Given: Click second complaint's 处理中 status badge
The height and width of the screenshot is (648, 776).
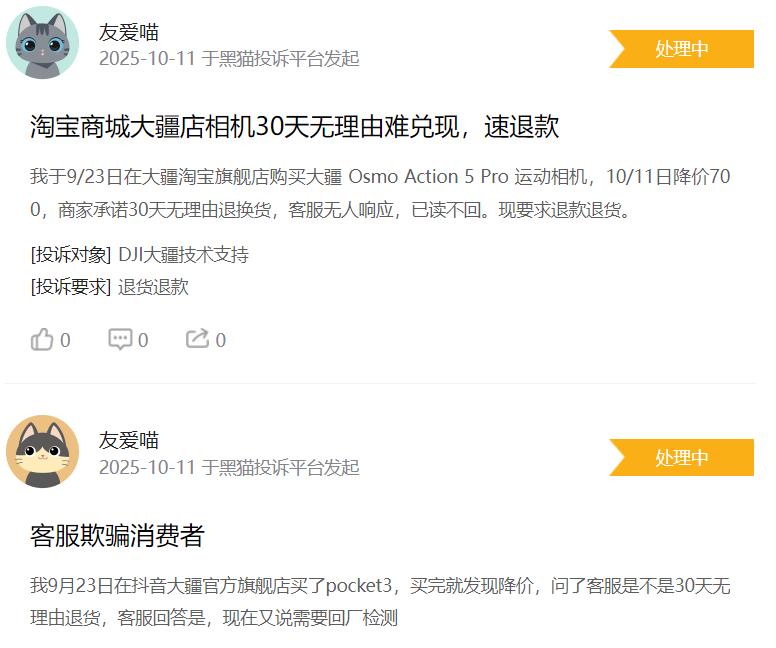Looking at the screenshot, I should click(x=681, y=457).
